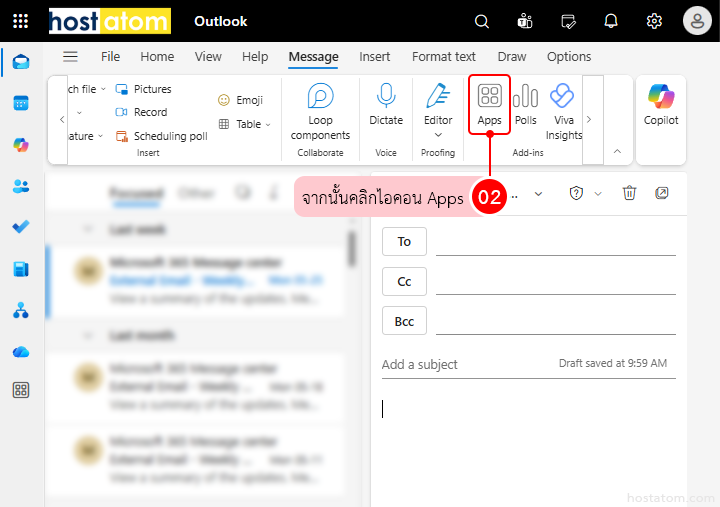Image resolution: width=720 pixels, height=507 pixels.
Task: Open the File tab
Action: pyautogui.click(x=110, y=56)
